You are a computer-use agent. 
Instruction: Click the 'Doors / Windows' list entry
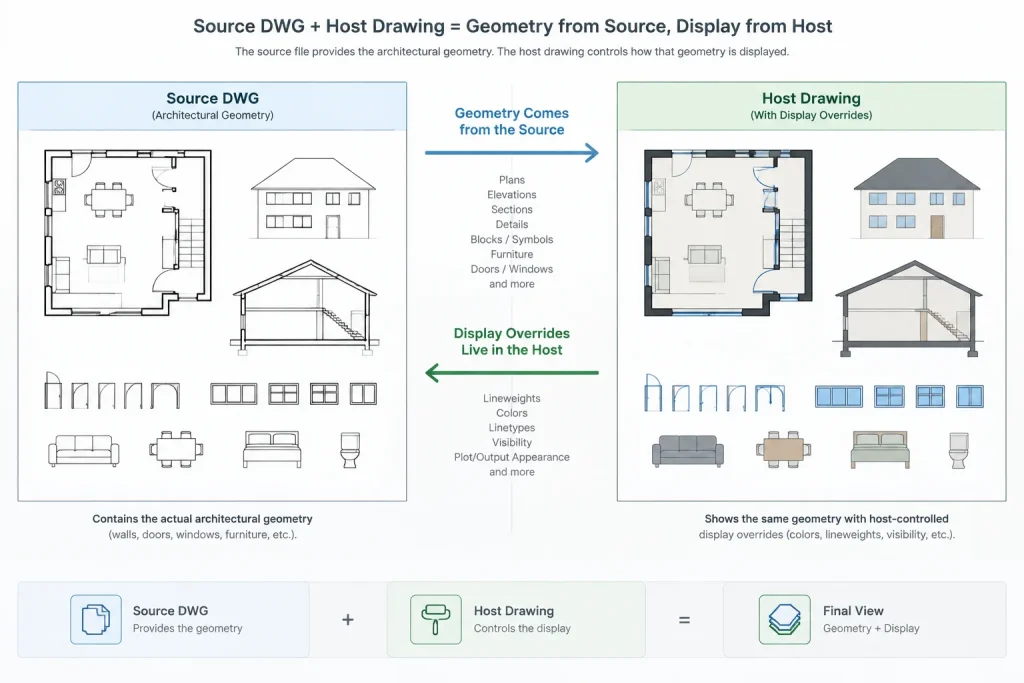click(x=512, y=269)
